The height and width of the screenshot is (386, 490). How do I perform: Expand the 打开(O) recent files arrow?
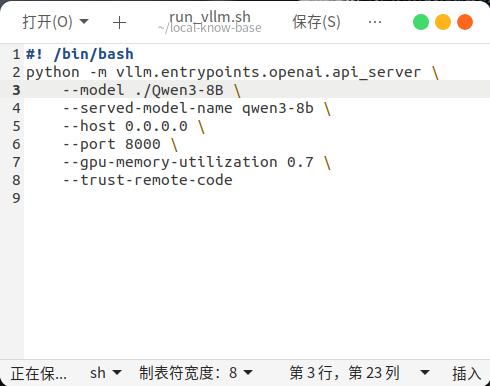(84, 22)
